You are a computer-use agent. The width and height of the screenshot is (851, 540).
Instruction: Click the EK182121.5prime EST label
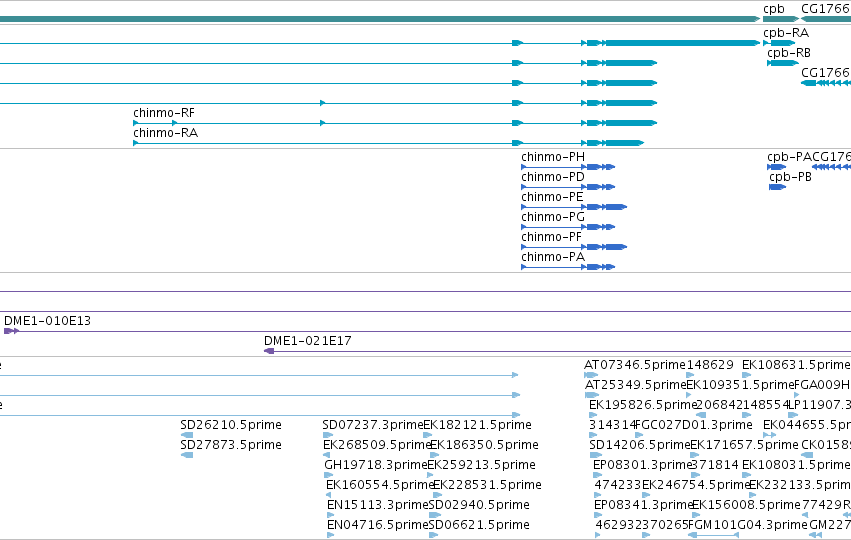pyautogui.click(x=477, y=425)
